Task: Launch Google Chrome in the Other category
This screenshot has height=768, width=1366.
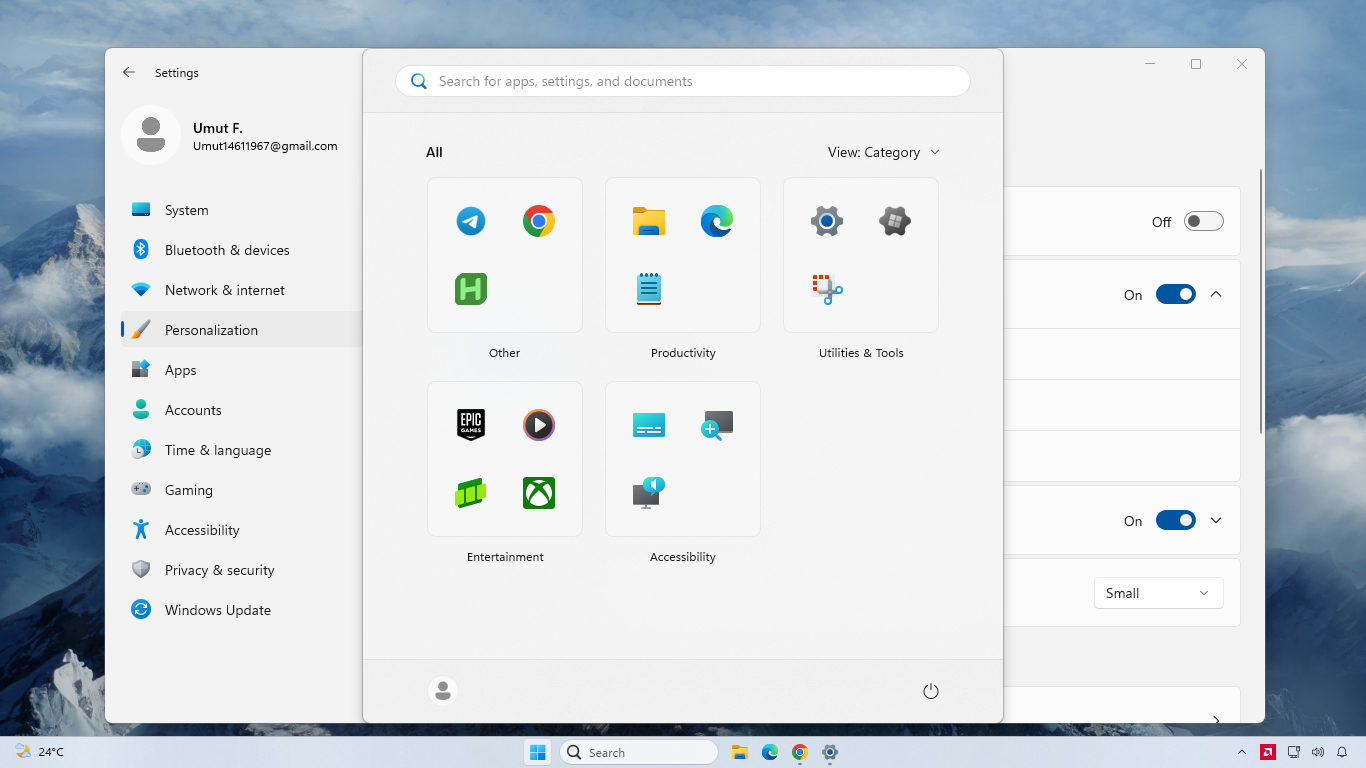Action: [539, 221]
